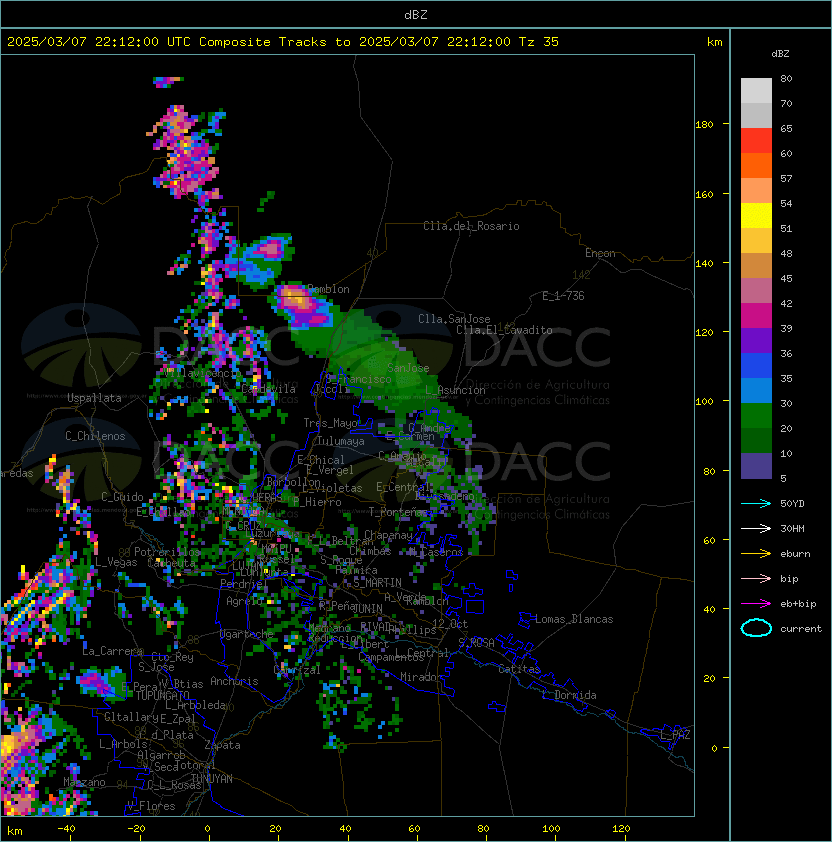
Task: Pick the magenta swatch on dBZ scale
Action: pos(756,315)
